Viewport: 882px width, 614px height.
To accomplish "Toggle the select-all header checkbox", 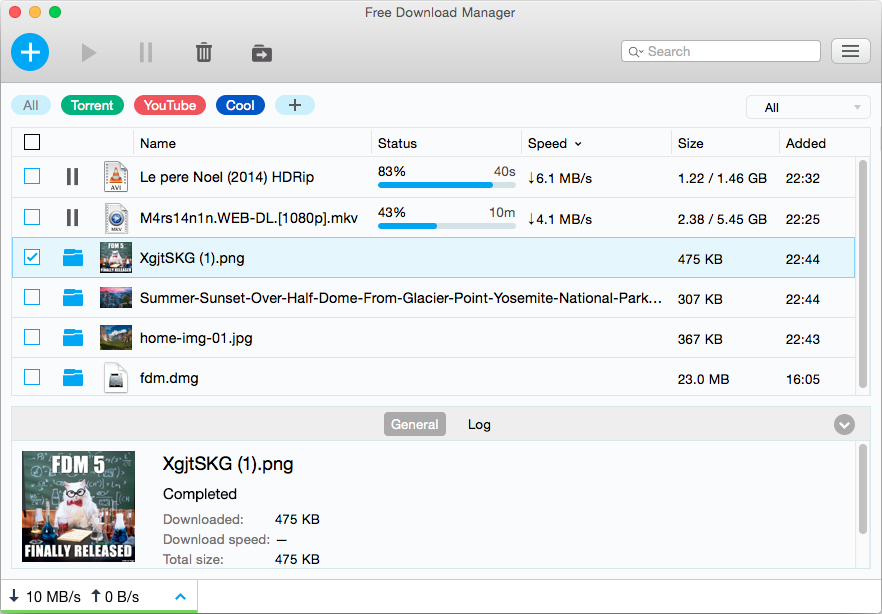I will 32,142.
